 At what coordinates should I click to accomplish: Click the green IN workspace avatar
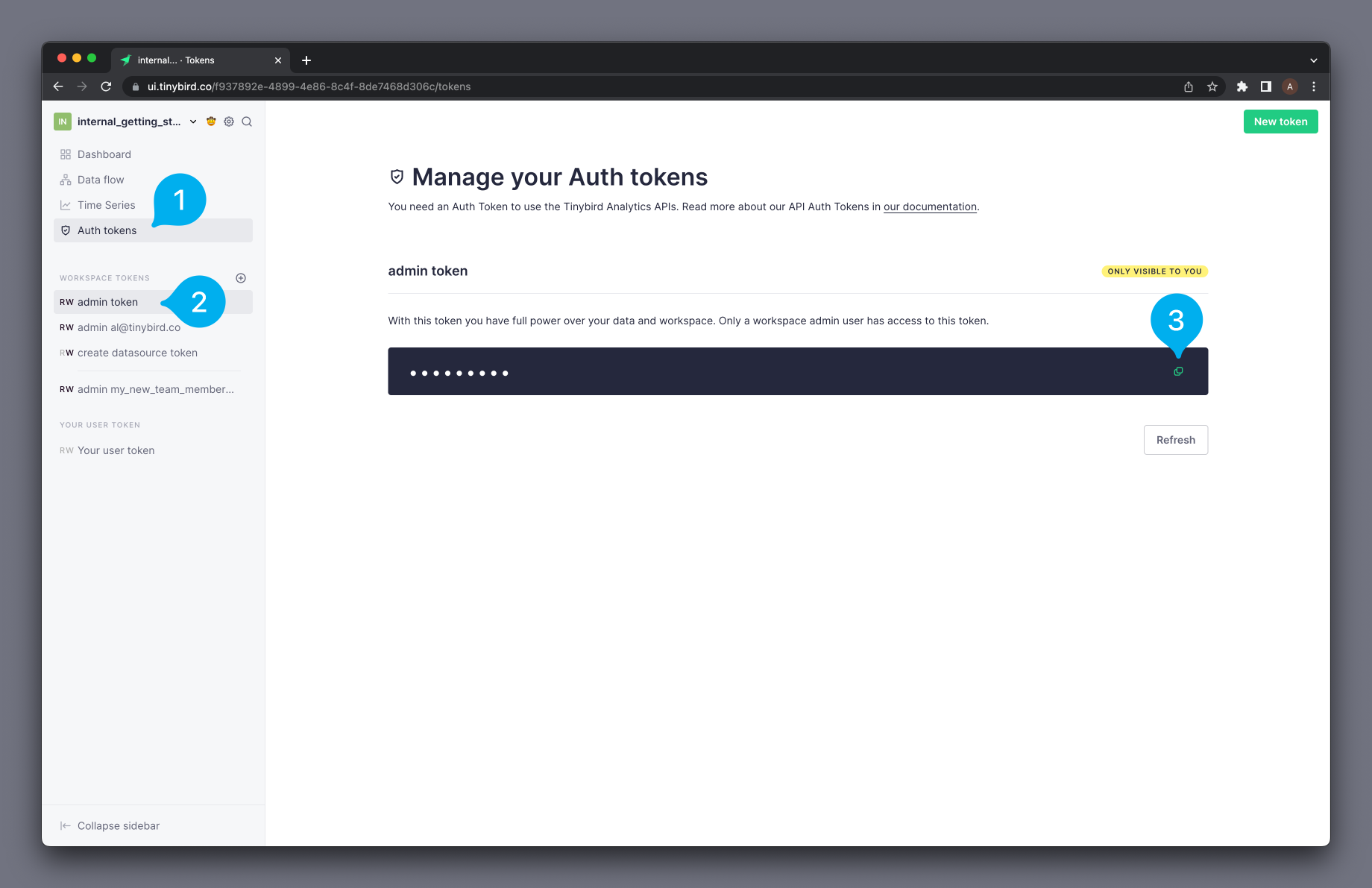coord(63,122)
